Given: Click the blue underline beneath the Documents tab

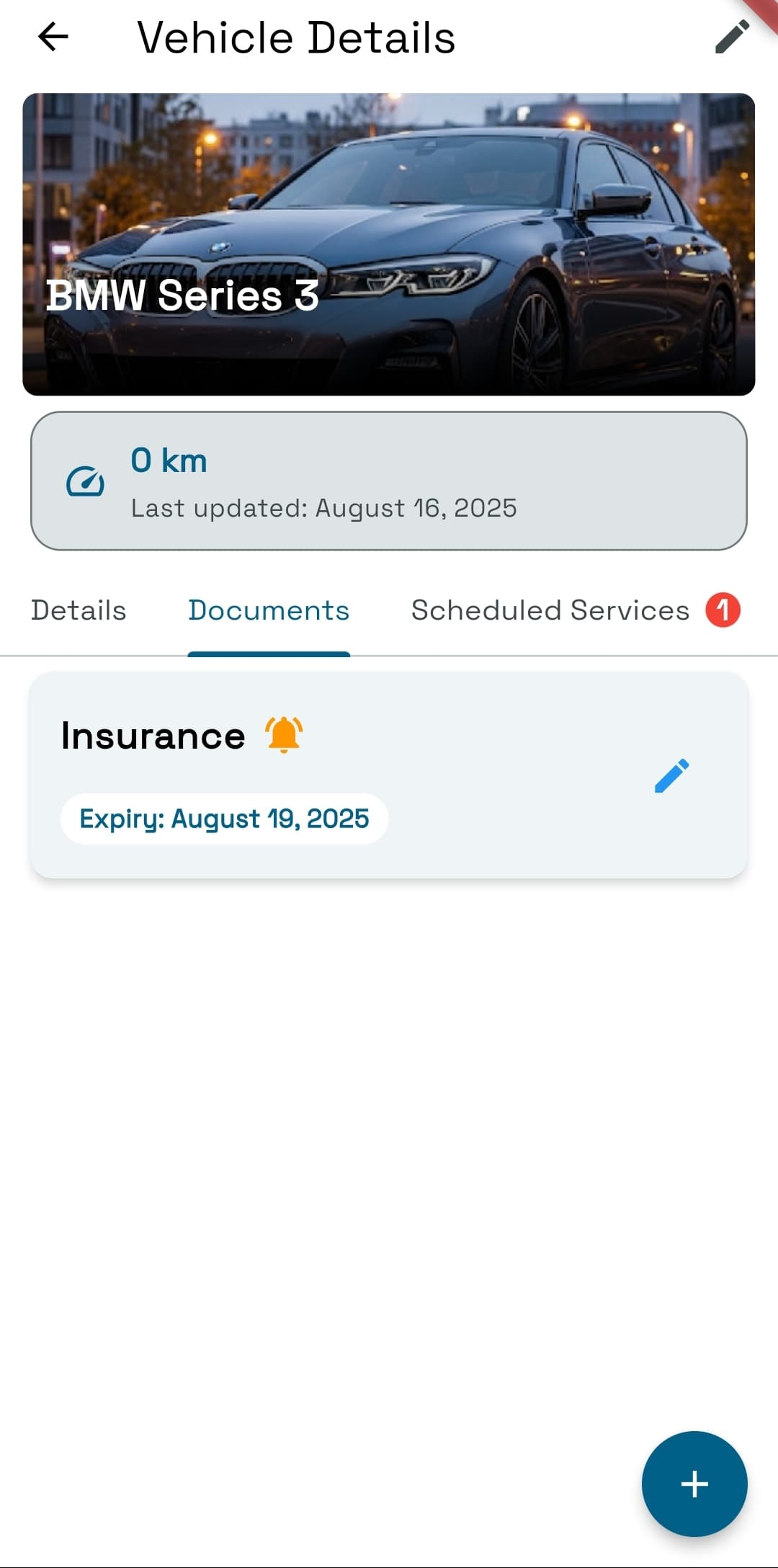Looking at the screenshot, I should [x=269, y=654].
